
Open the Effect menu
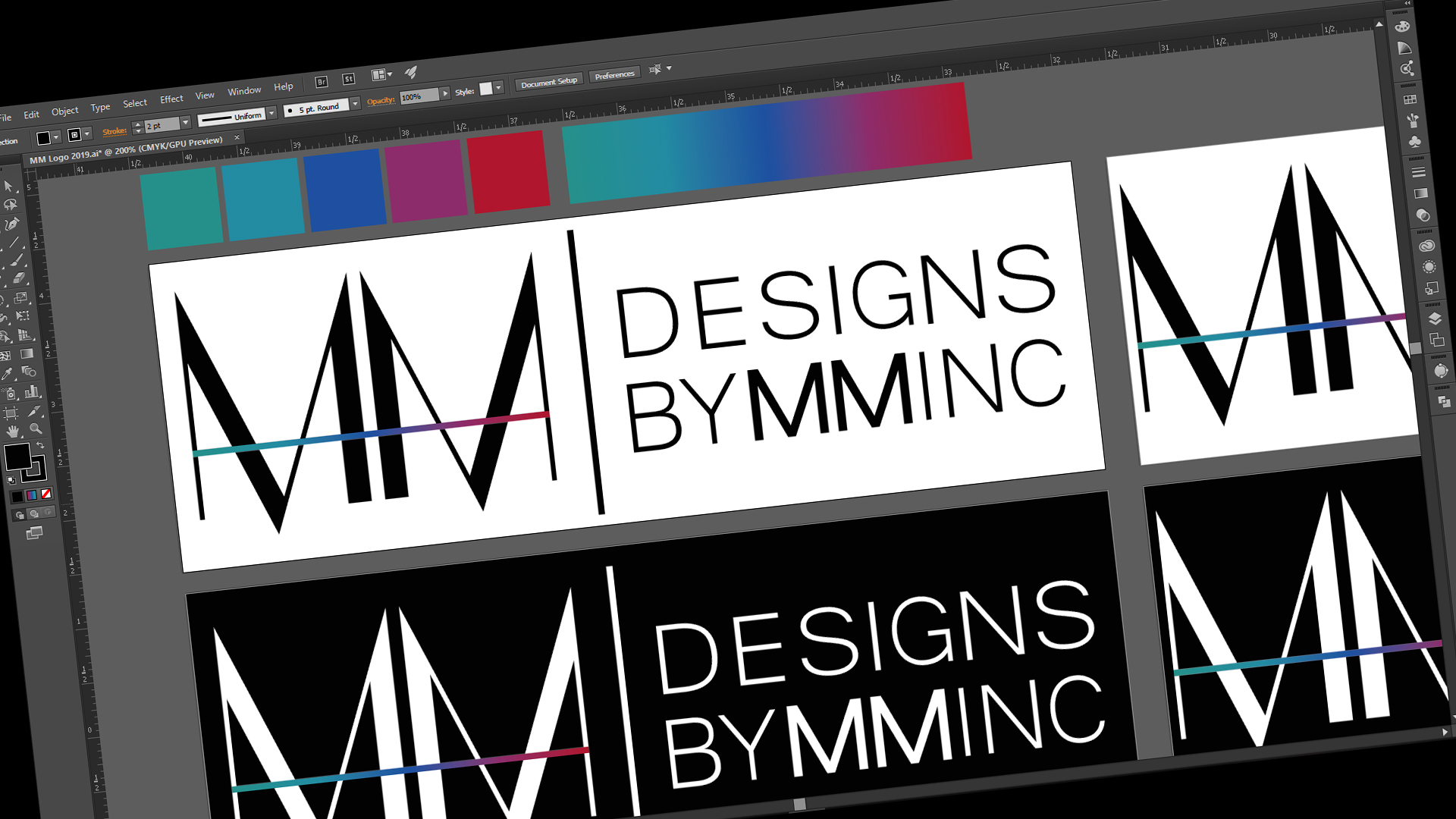[171, 98]
